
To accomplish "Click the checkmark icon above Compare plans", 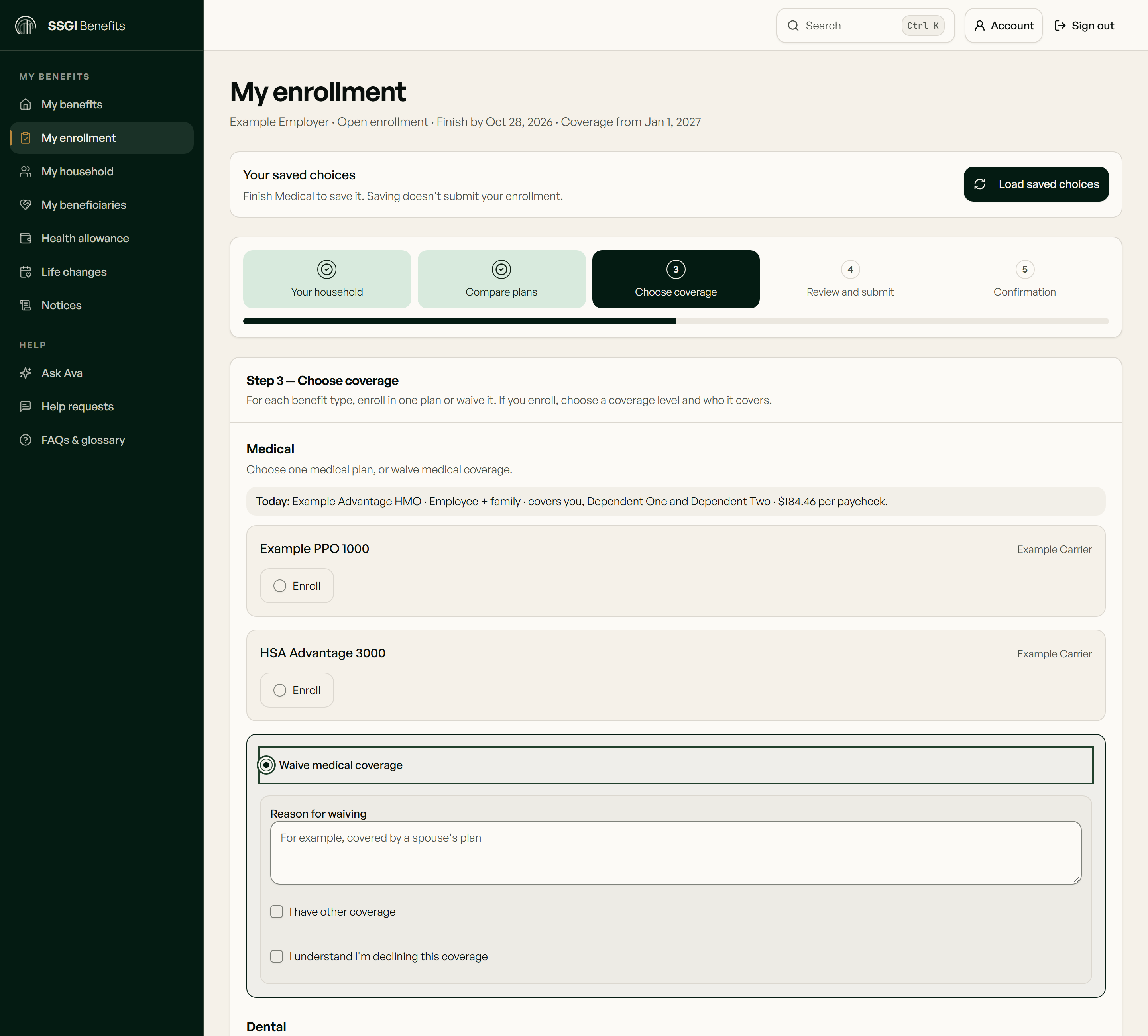I will 502,269.
